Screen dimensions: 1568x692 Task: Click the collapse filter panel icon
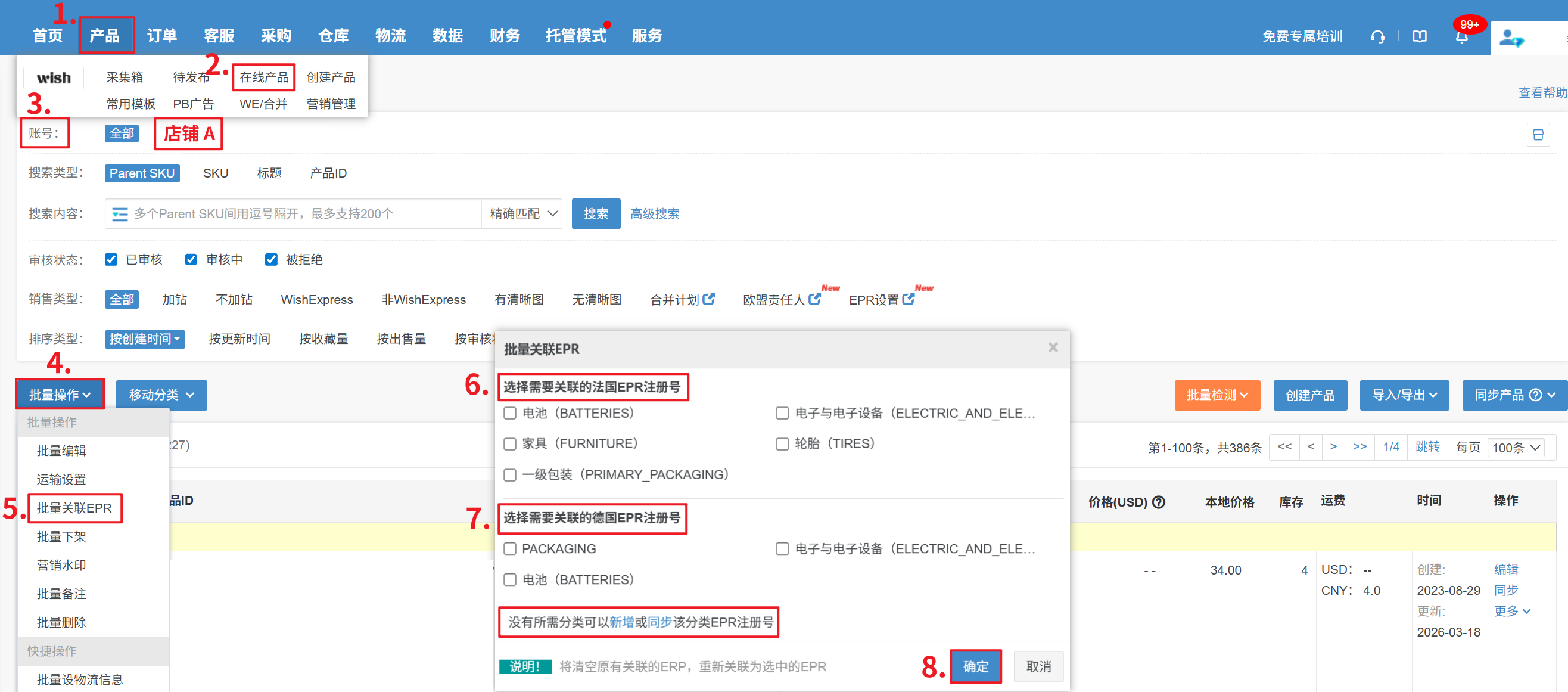(1538, 135)
